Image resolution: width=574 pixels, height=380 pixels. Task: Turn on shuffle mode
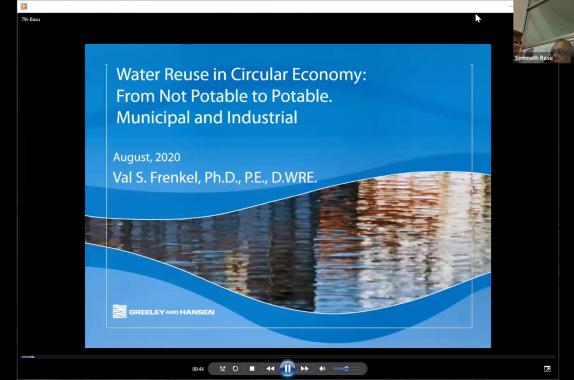click(x=222, y=369)
